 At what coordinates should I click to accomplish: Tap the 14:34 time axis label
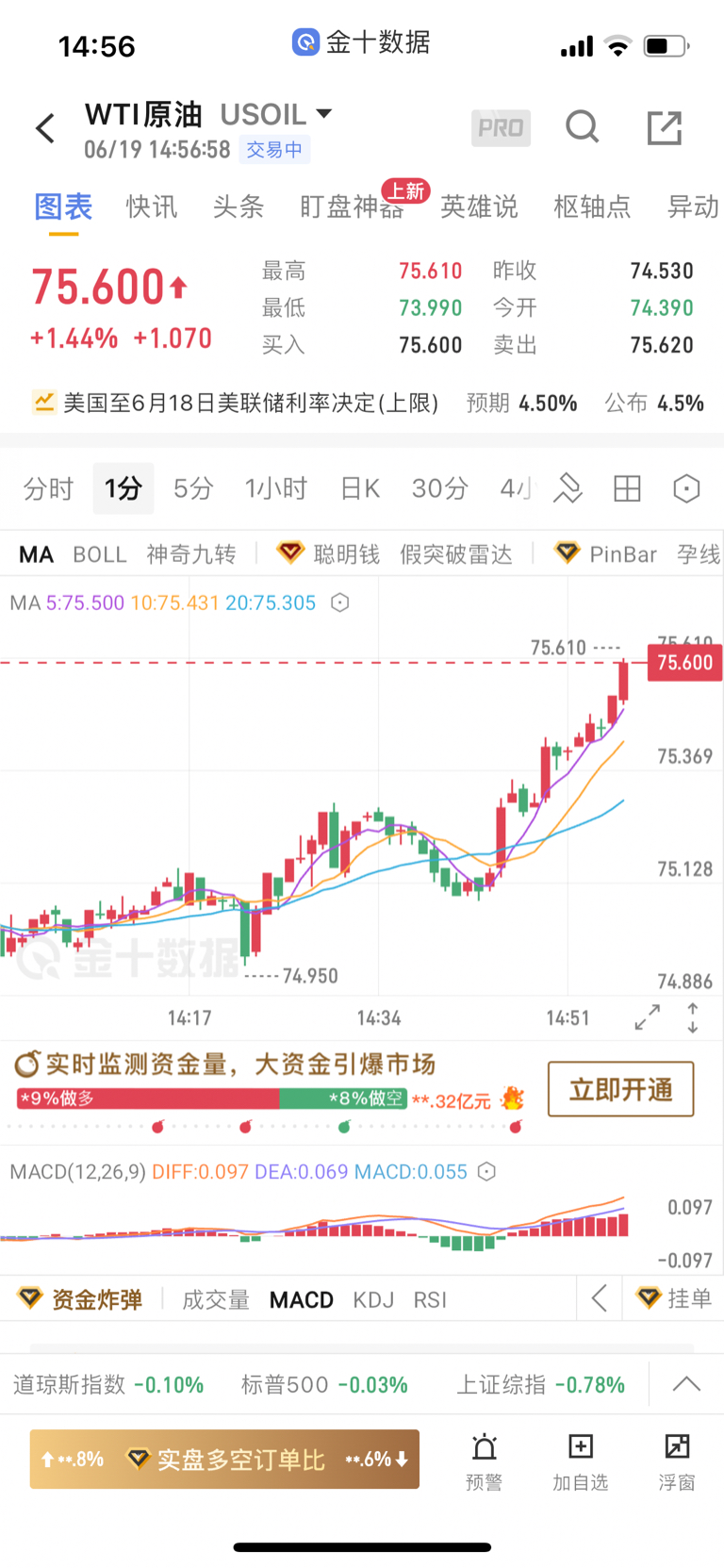pos(379,1017)
